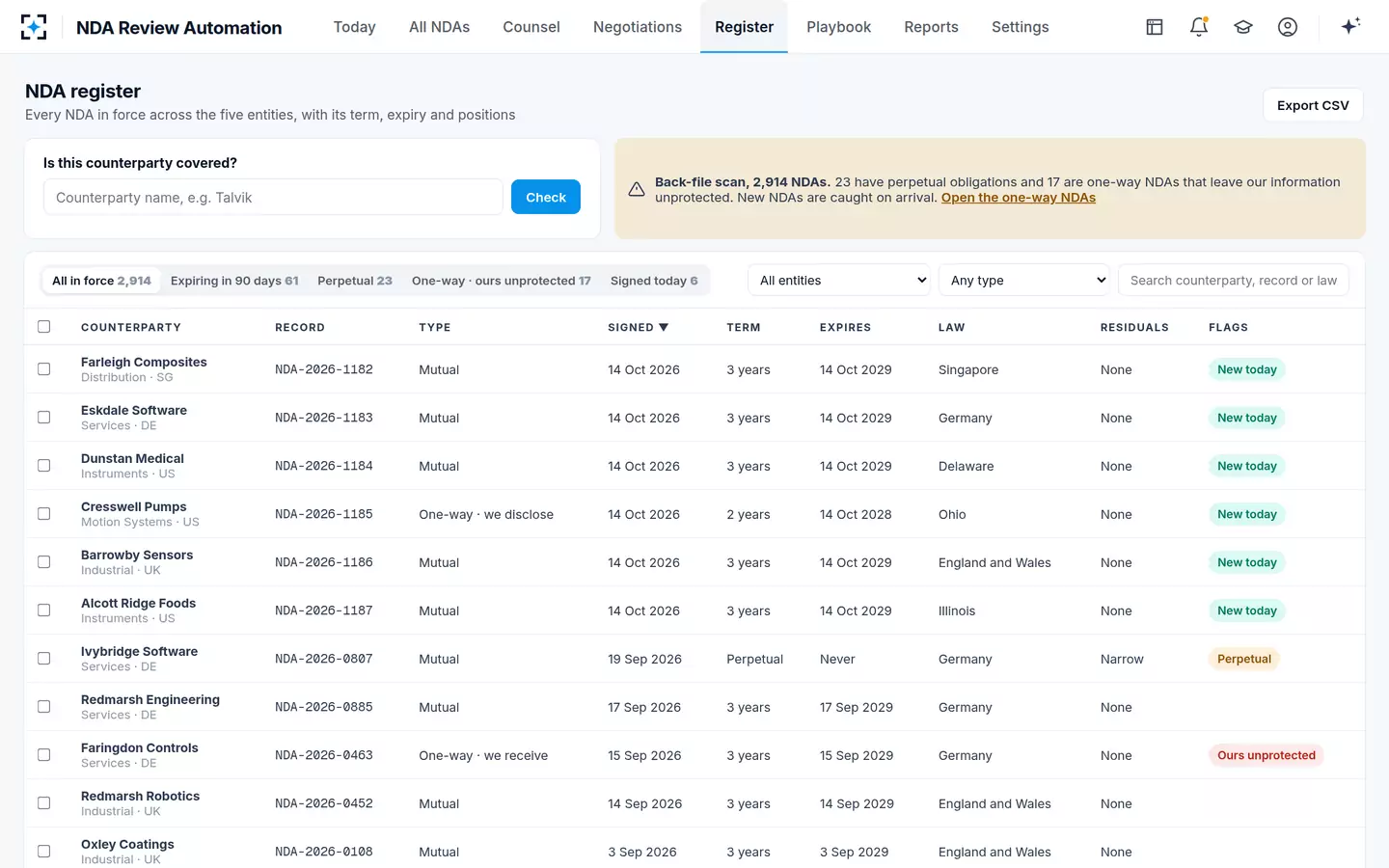1389x868 pixels.
Task: Sort by the Residuals column header
Action: [x=1134, y=328]
